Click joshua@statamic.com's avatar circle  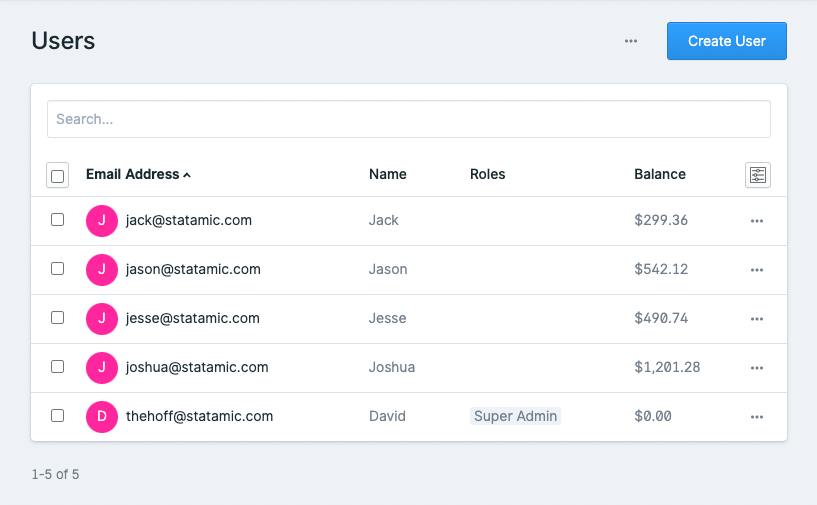coord(102,368)
